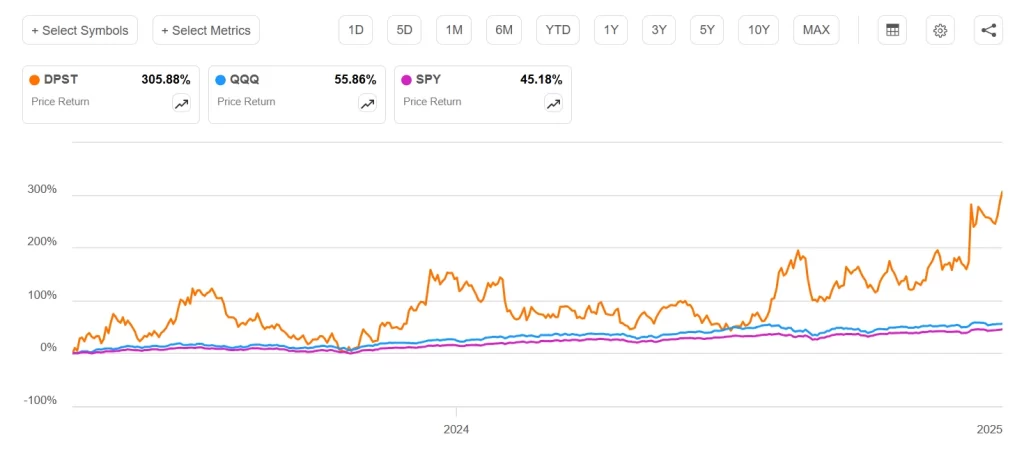Open the data table view icon
This screenshot has height=464, width=1024.
(x=892, y=30)
